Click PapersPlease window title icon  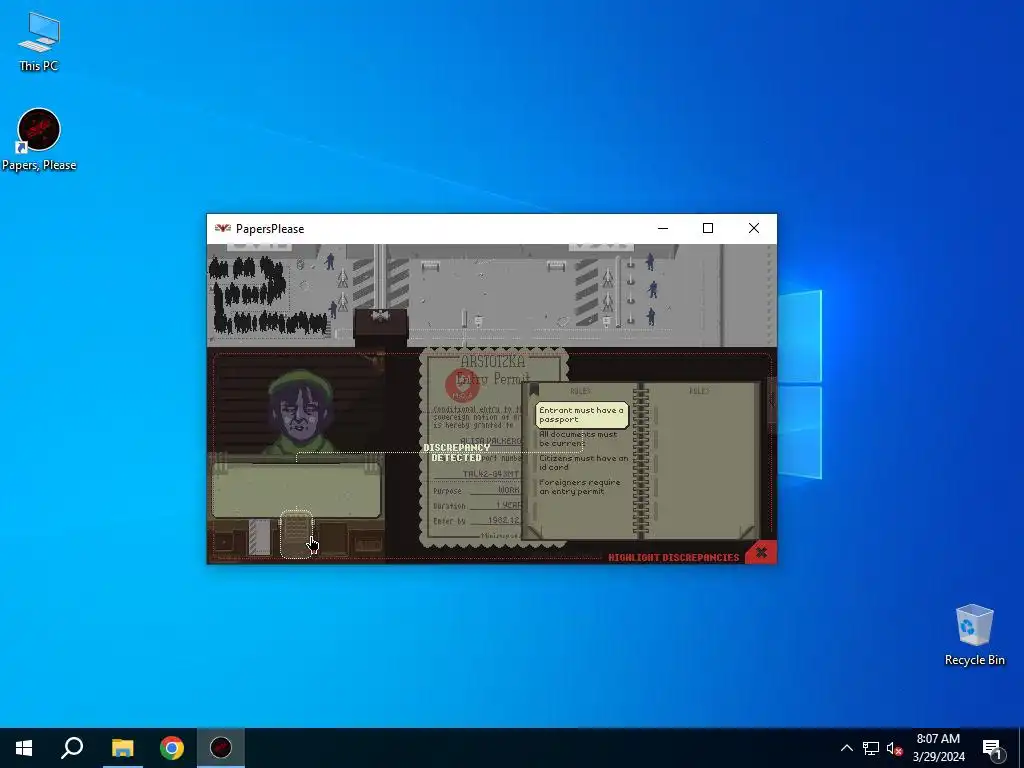pyautogui.click(x=223, y=229)
